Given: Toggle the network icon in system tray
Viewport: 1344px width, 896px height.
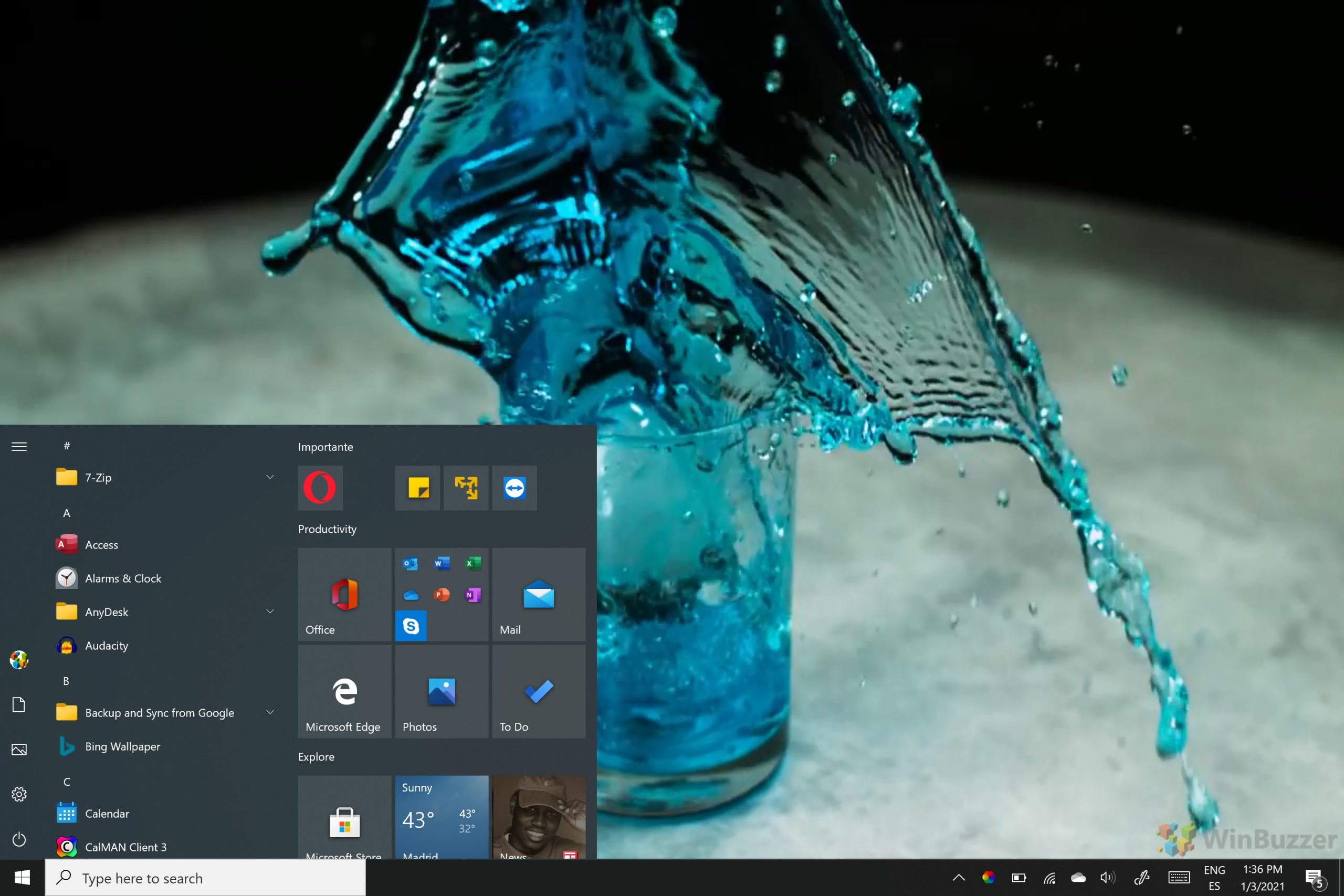Looking at the screenshot, I should pyautogui.click(x=1049, y=877).
